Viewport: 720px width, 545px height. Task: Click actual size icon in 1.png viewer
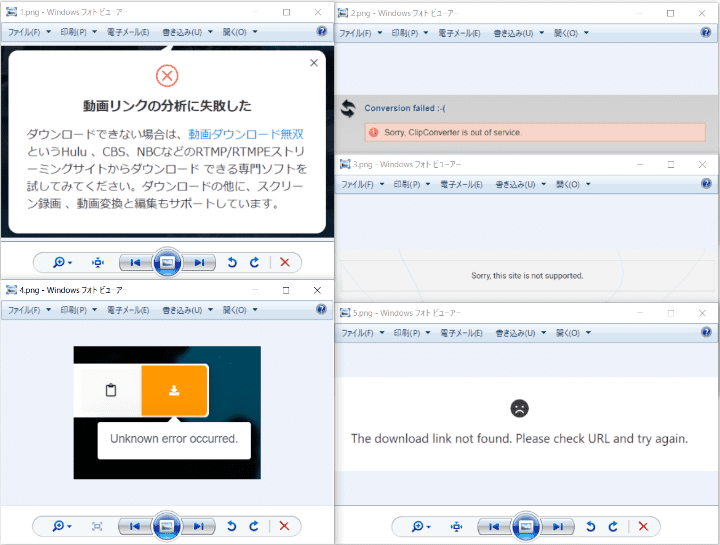coord(98,262)
